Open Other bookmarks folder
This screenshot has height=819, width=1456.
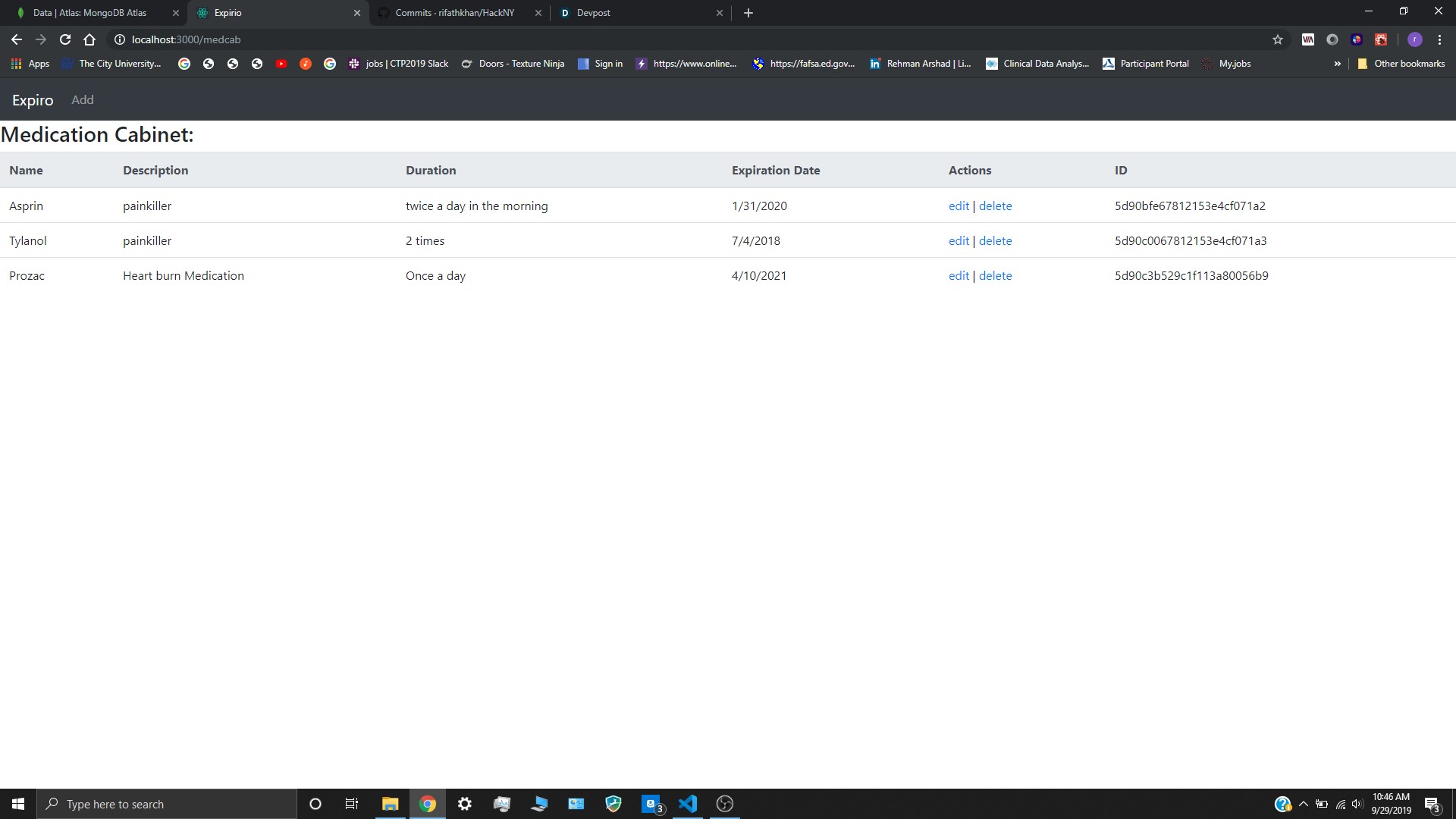[x=1401, y=64]
